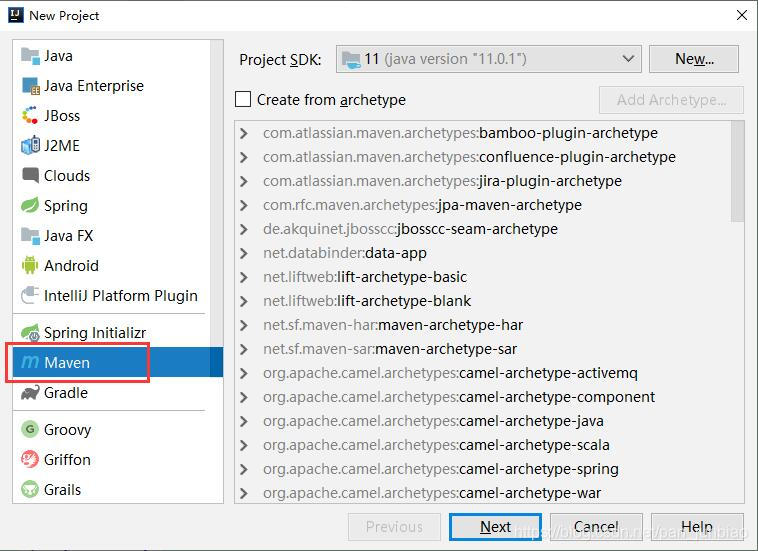
Task: Select Android project type
Action: tap(71, 266)
